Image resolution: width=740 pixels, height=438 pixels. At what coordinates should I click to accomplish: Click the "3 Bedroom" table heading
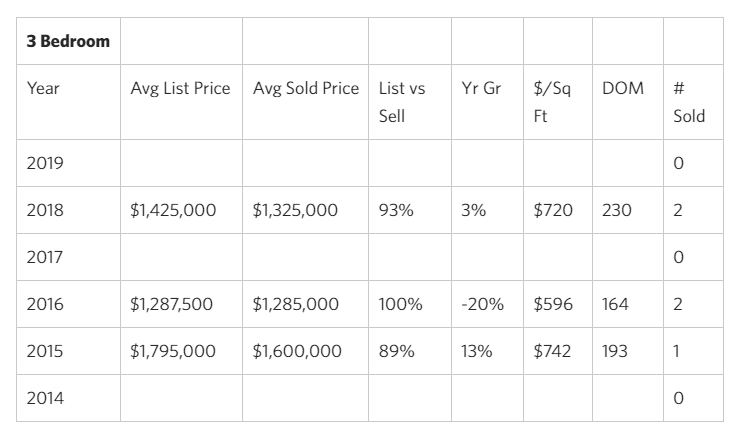click(68, 42)
